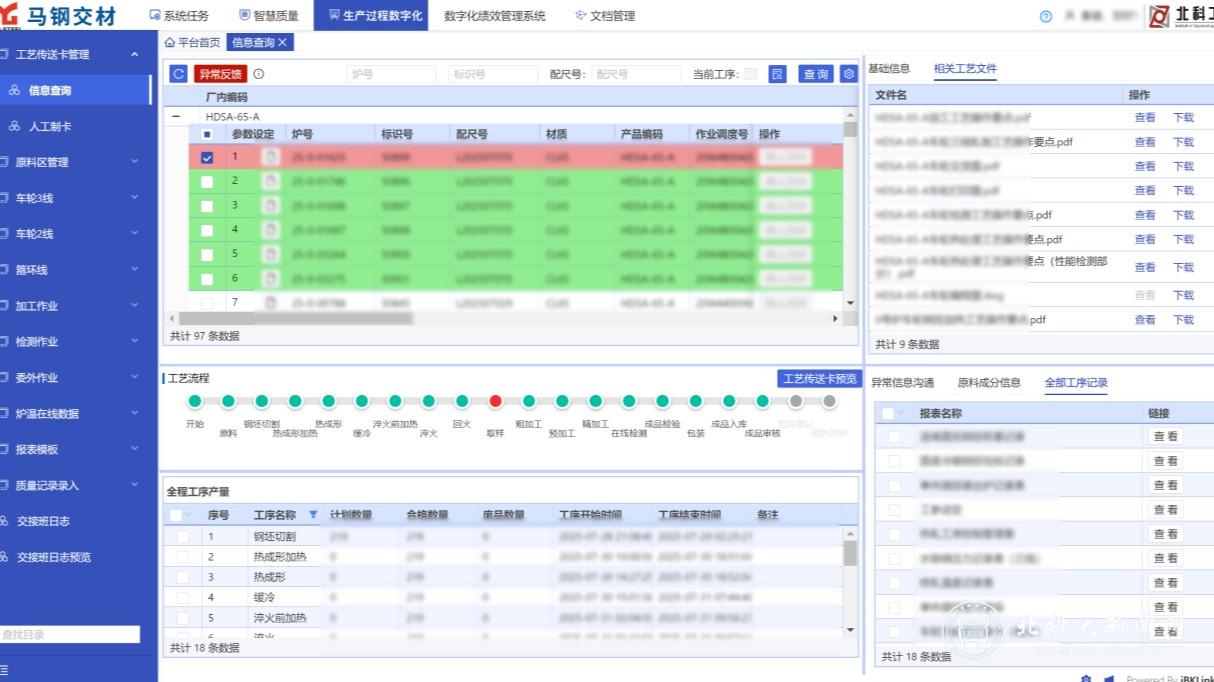Click the info icon next to 异常反馈
The height and width of the screenshot is (682, 1214).
coord(259,74)
